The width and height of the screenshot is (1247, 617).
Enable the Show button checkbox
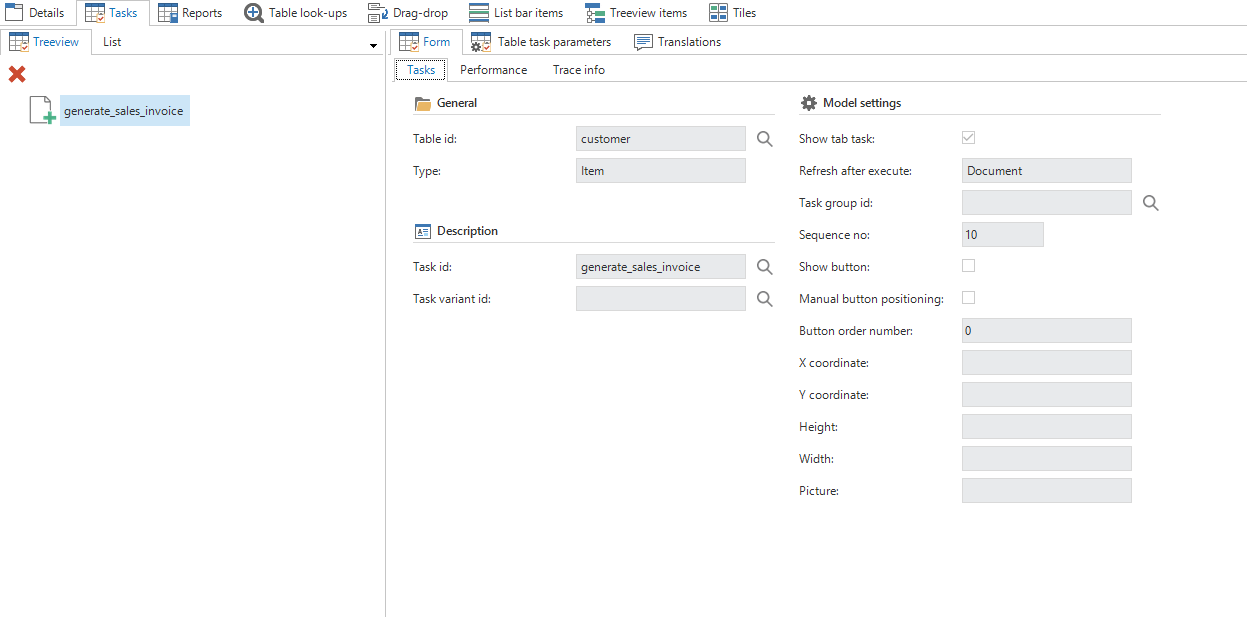click(x=968, y=266)
